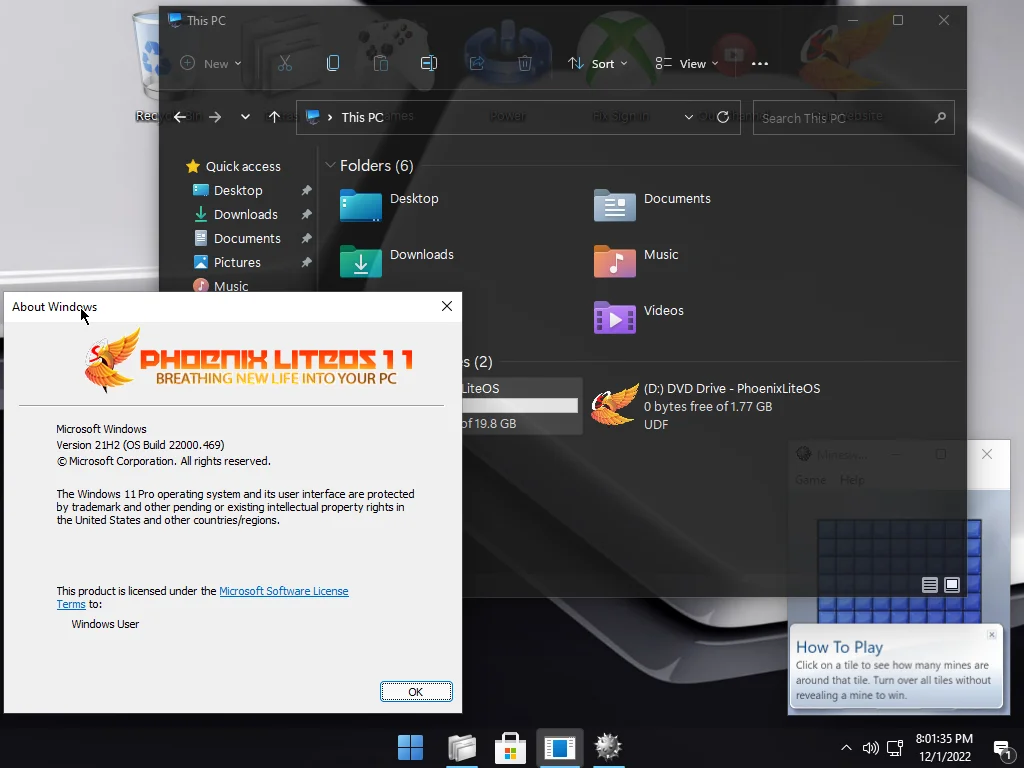This screenshot has width=1024, height=768.
Task: Switch to large icons view layout icon
Action: [952, 584]
